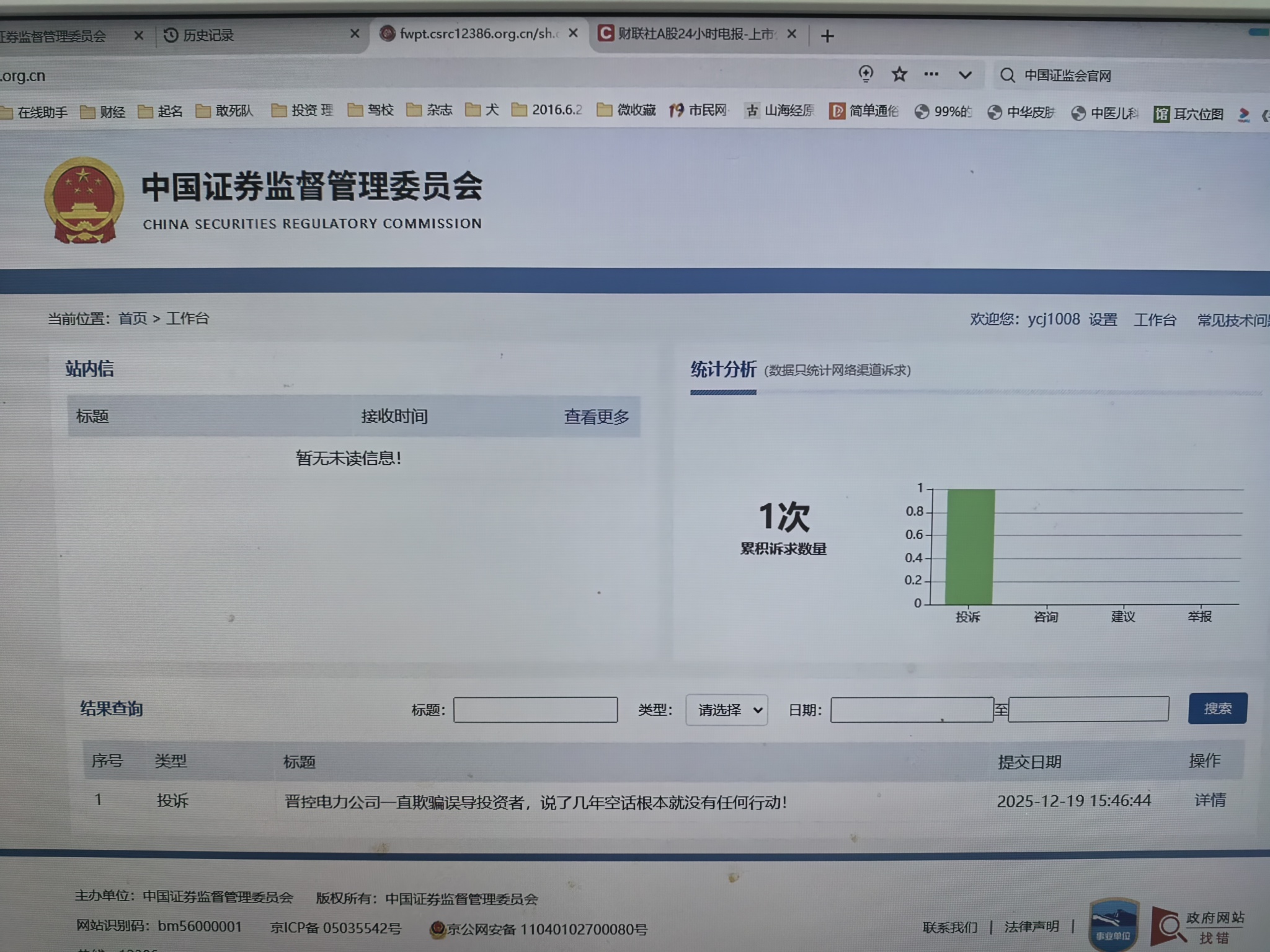Open the 投资理 bookmark folder

pos(303,110)
